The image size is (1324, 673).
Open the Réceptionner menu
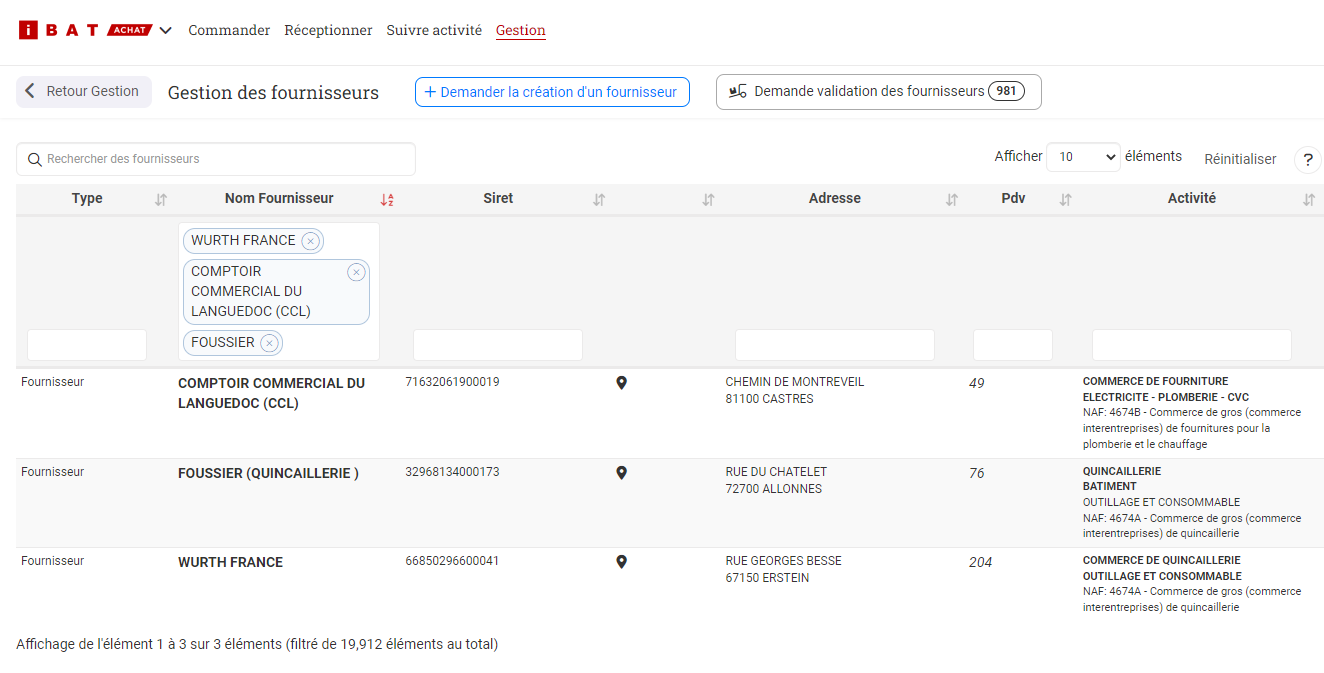click(x=328, y=30)
